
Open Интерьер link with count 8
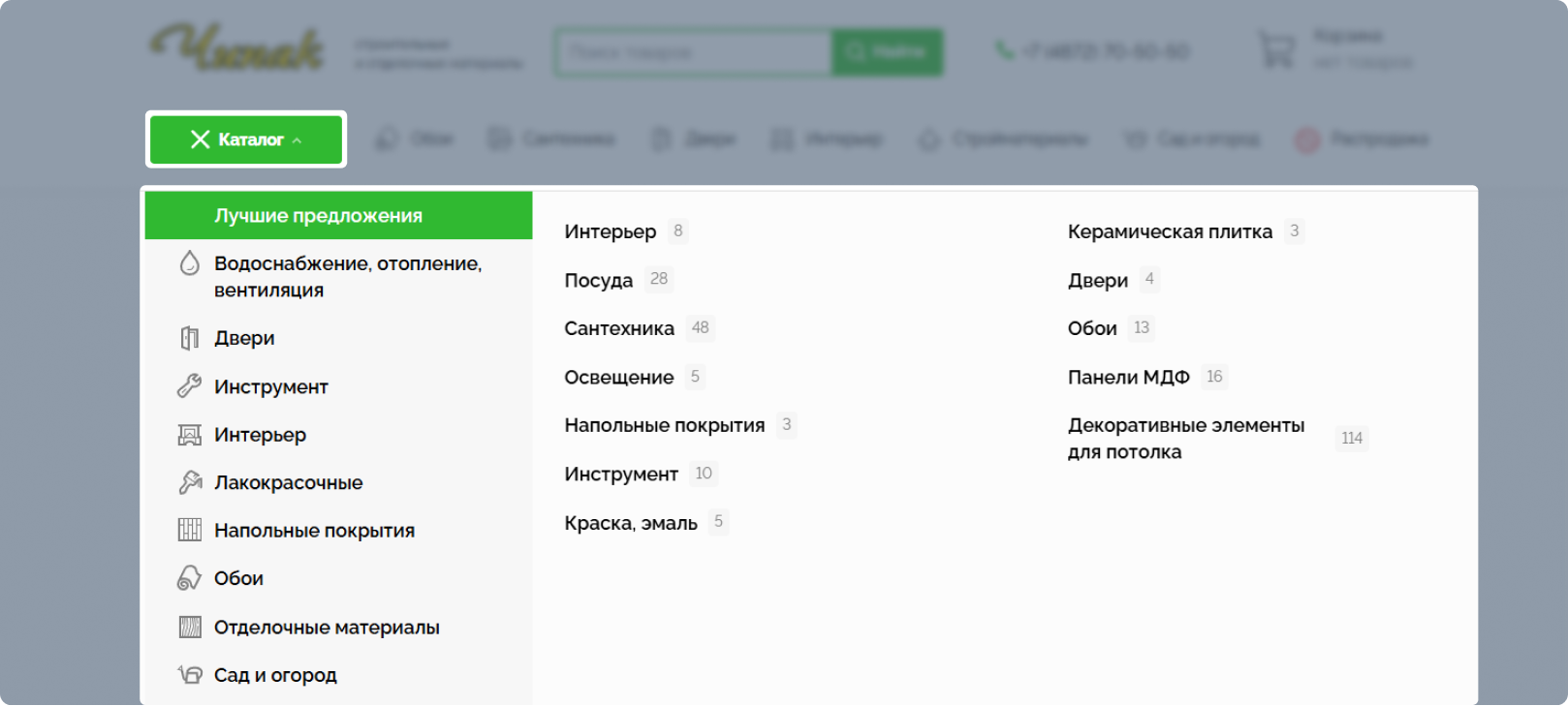(x=611, y=231)
